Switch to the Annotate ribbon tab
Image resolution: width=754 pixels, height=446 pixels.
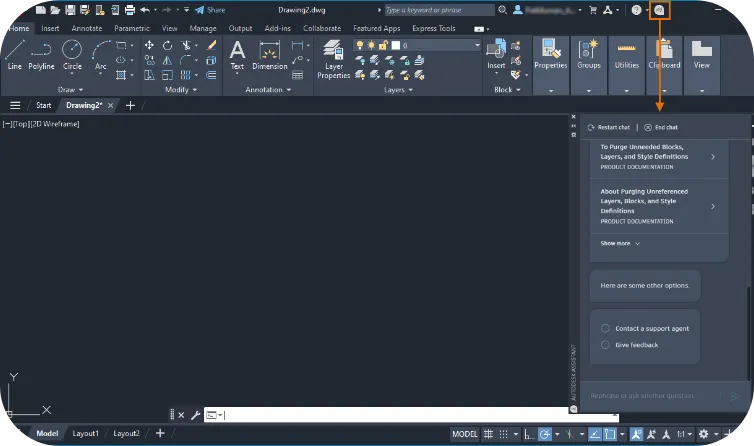pyautogui.click(x=87, y=28)
